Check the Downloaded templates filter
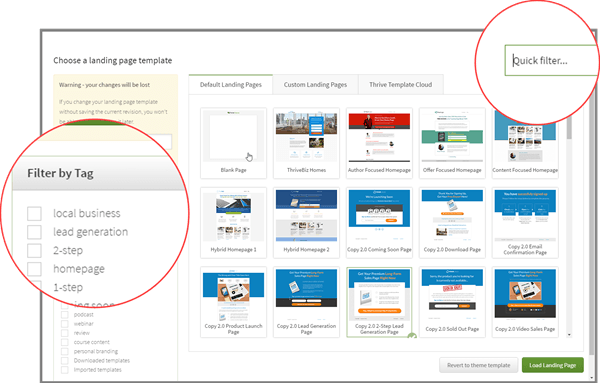The image size is (600, 383). coord(65,360)
